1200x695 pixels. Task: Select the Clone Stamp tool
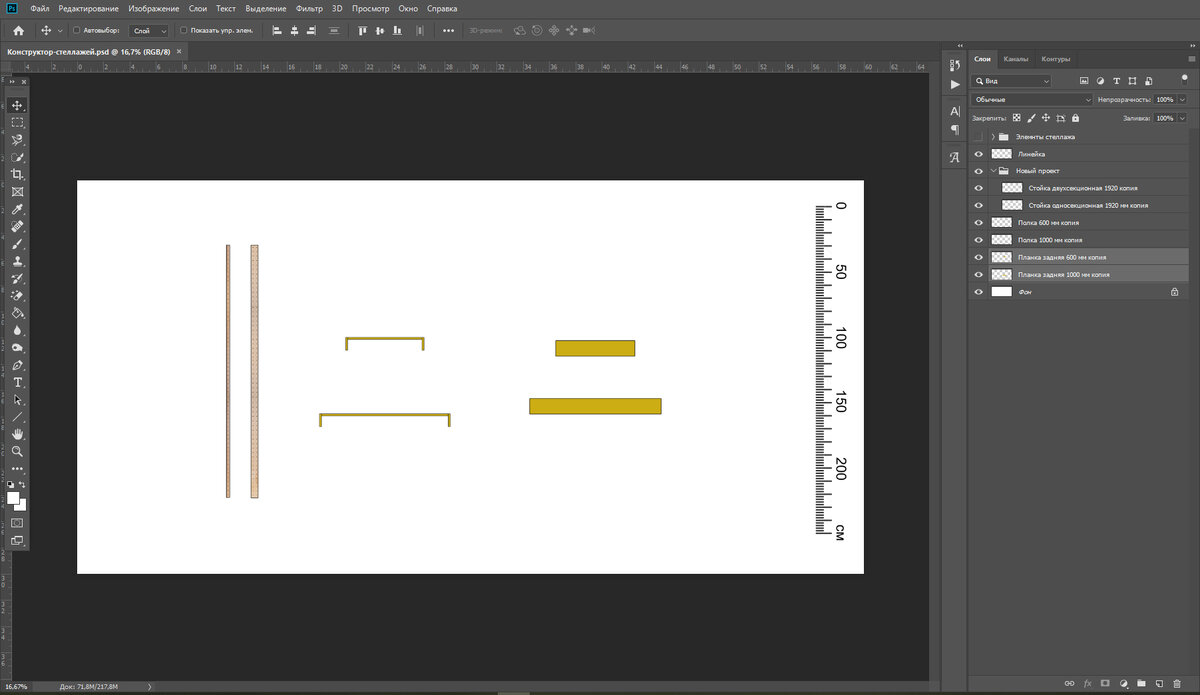(17, 261)
